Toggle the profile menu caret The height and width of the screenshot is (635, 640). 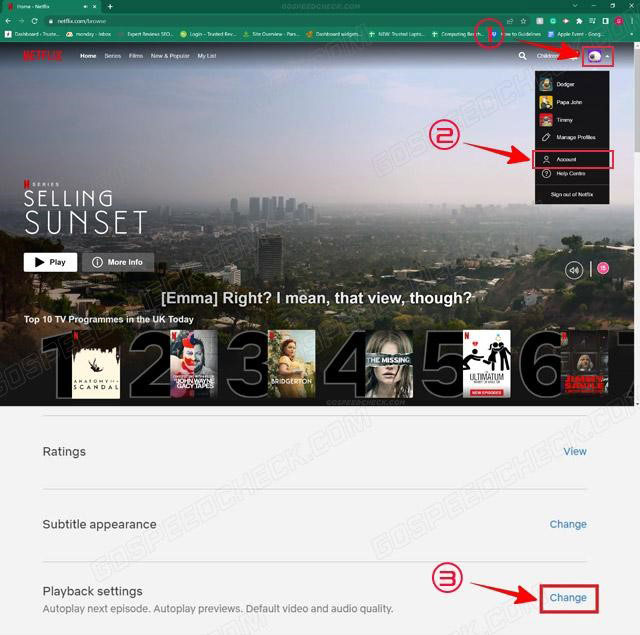[607, 56]
